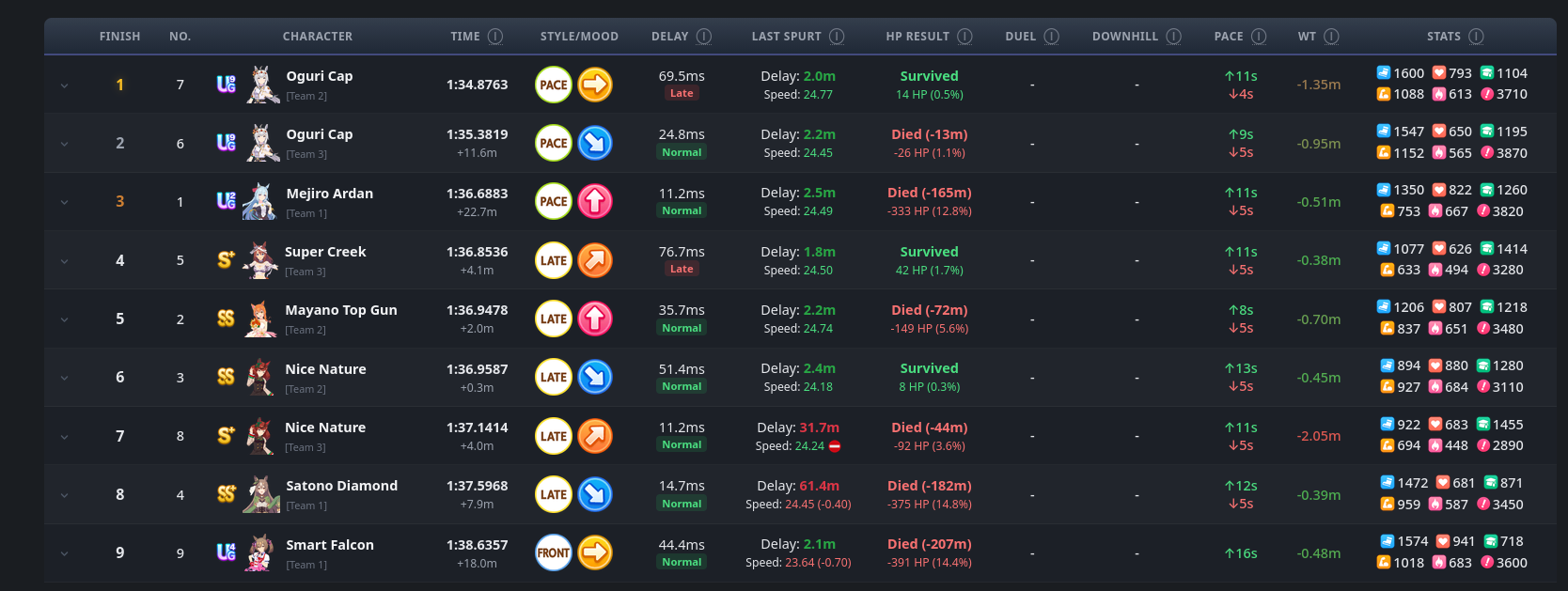
Task: Click red blocked icon in seventh-place Nice Nature's spurt
Action: coord(835,446)
